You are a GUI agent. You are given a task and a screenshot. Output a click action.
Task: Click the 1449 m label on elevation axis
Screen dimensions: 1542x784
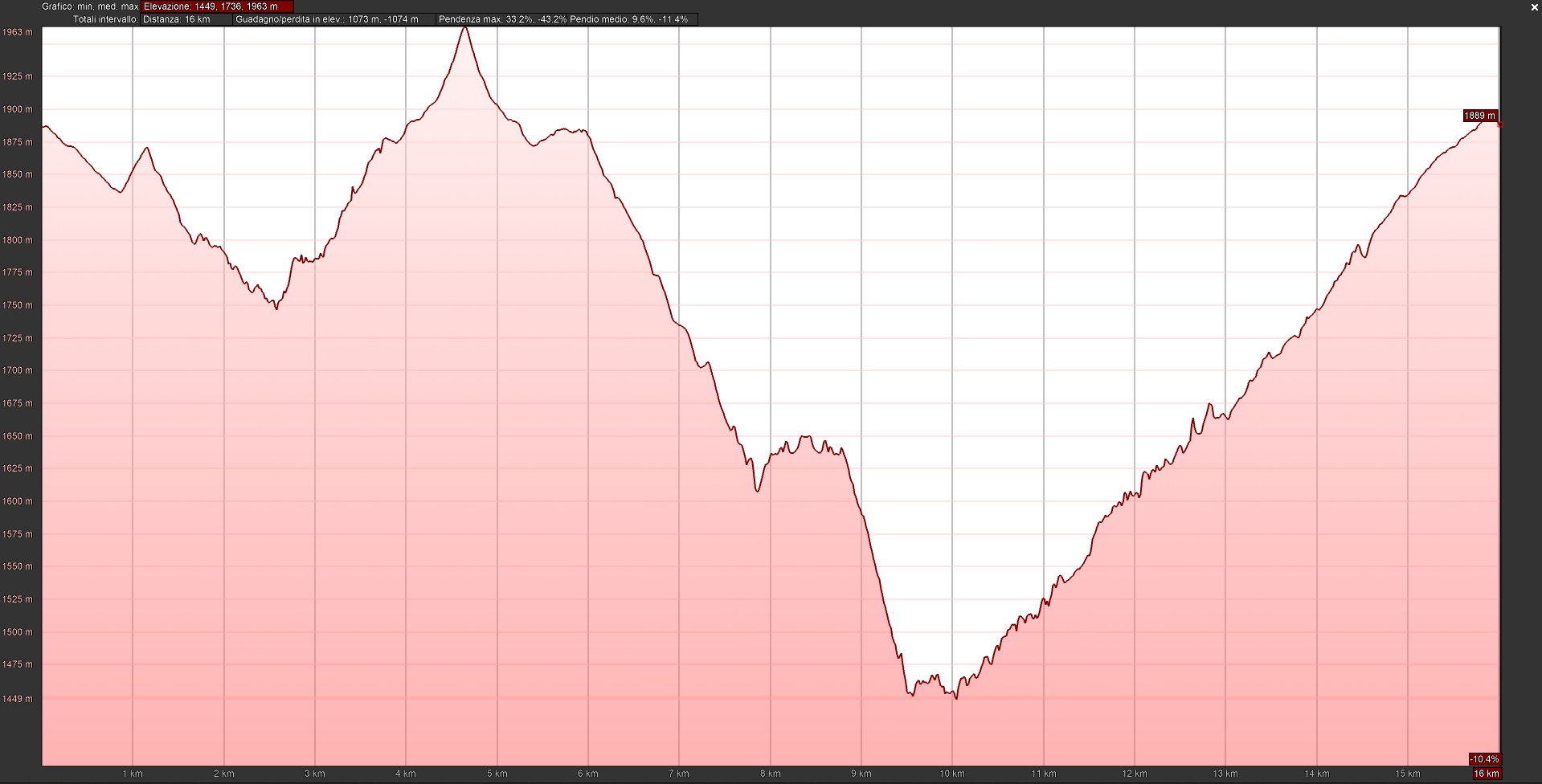pos(18,699)
